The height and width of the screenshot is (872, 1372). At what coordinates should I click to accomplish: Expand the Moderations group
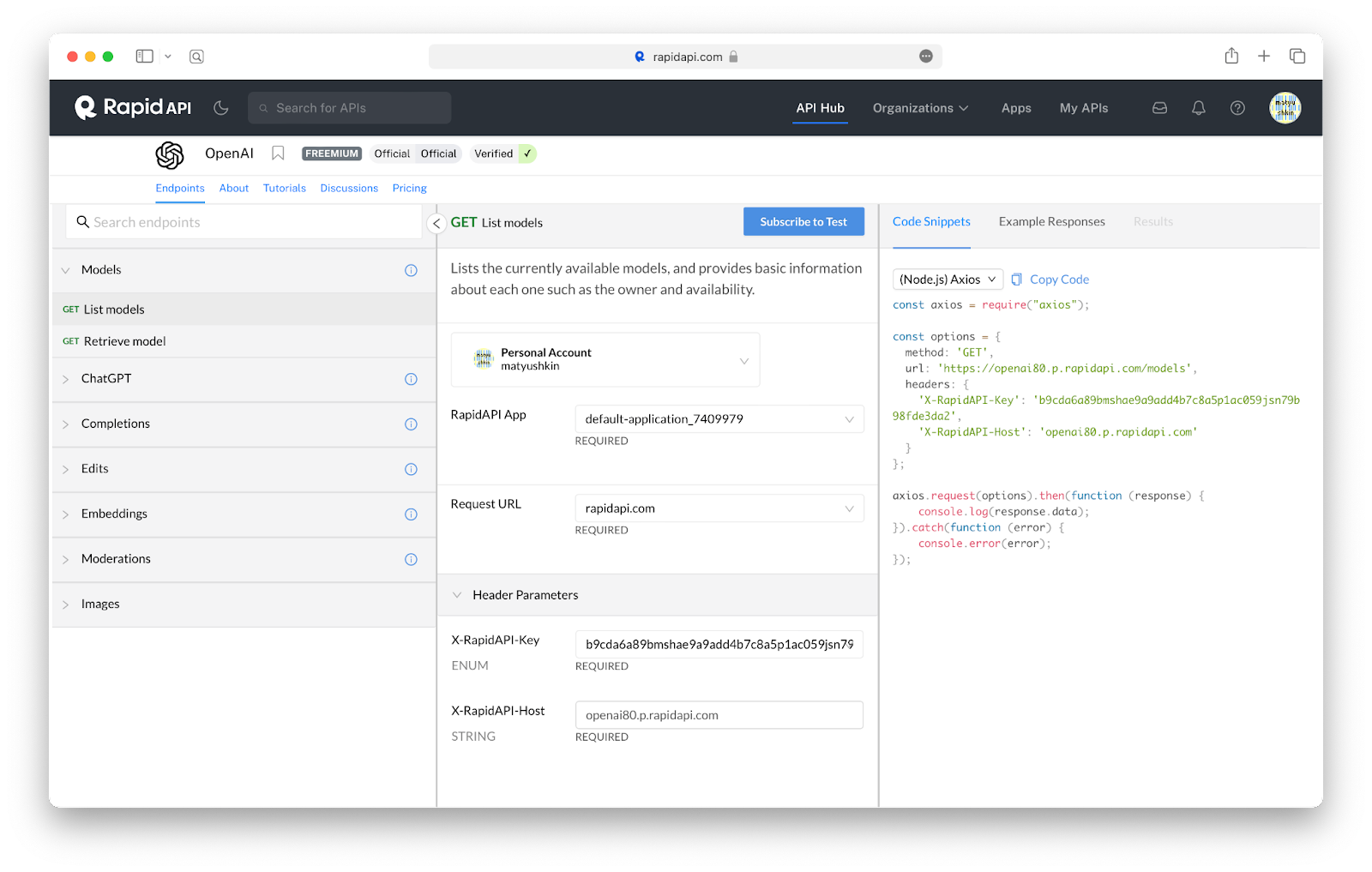tap(65, 559)
